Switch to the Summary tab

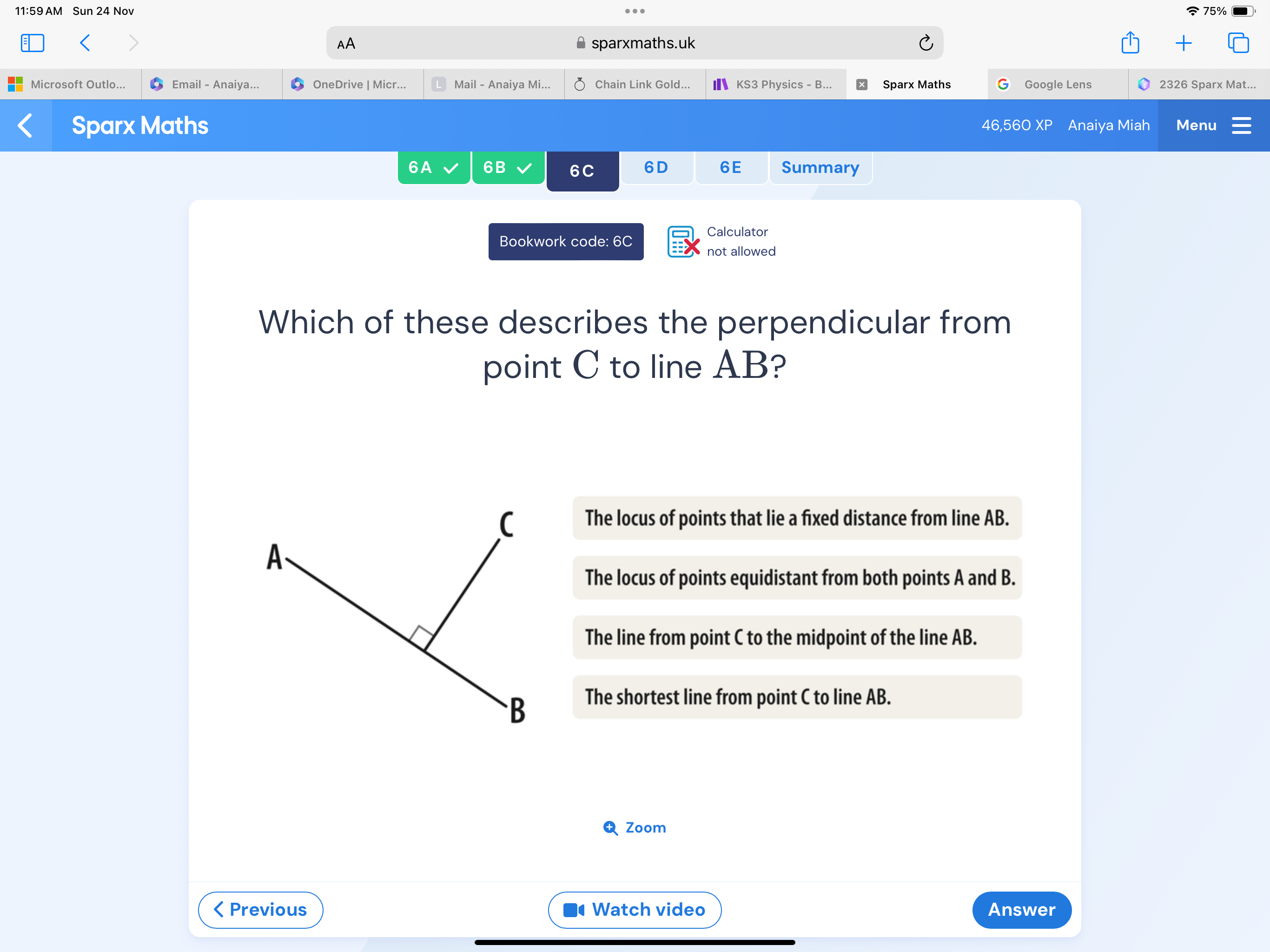pyautogui.click(x=819, y=167)
